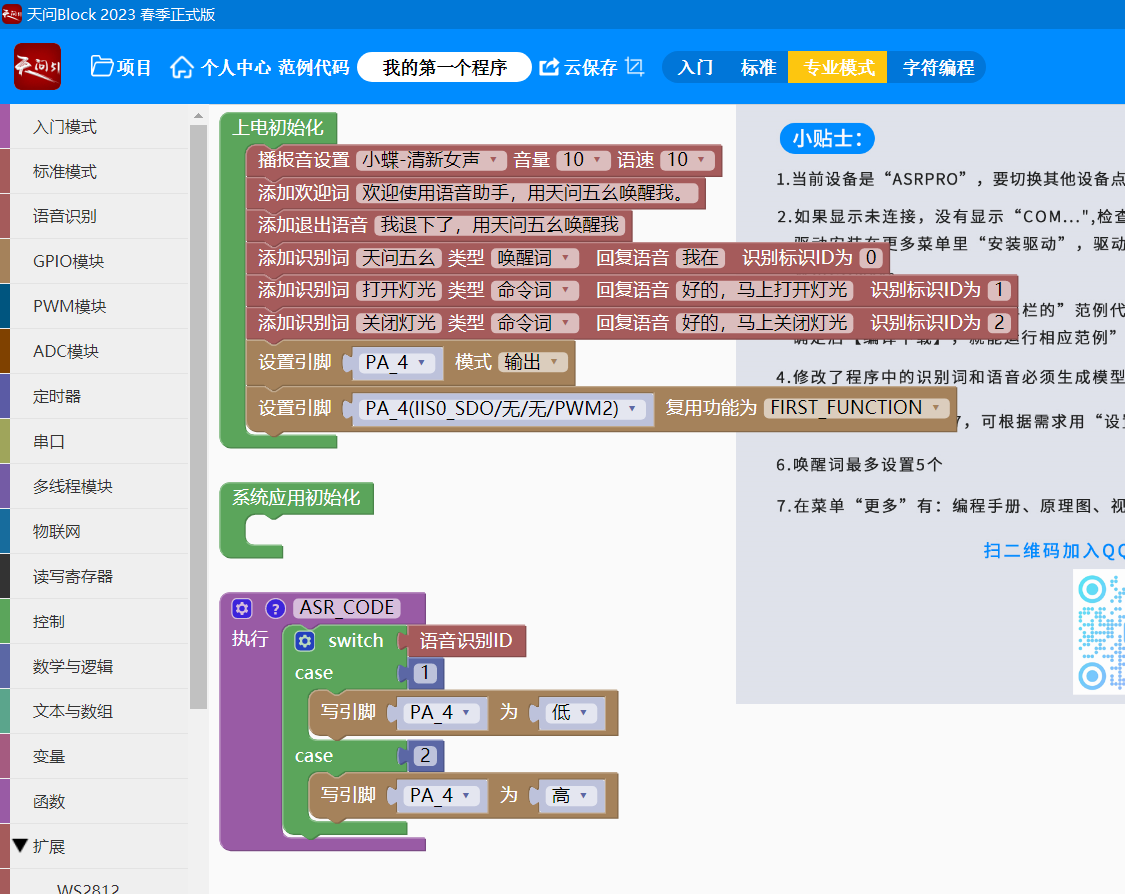Open the 高 level dropdown
Viewport: 1125px width, 894px height.
point(571,796)
